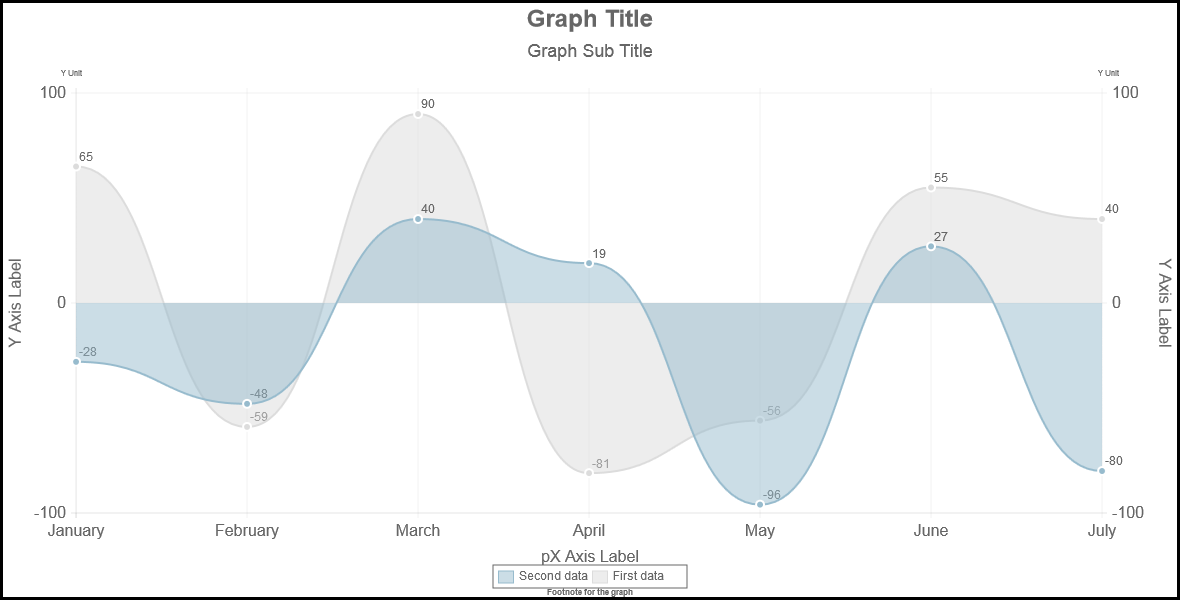
Task: Click the Second data legend color swatch
Action: coord(506,576)
